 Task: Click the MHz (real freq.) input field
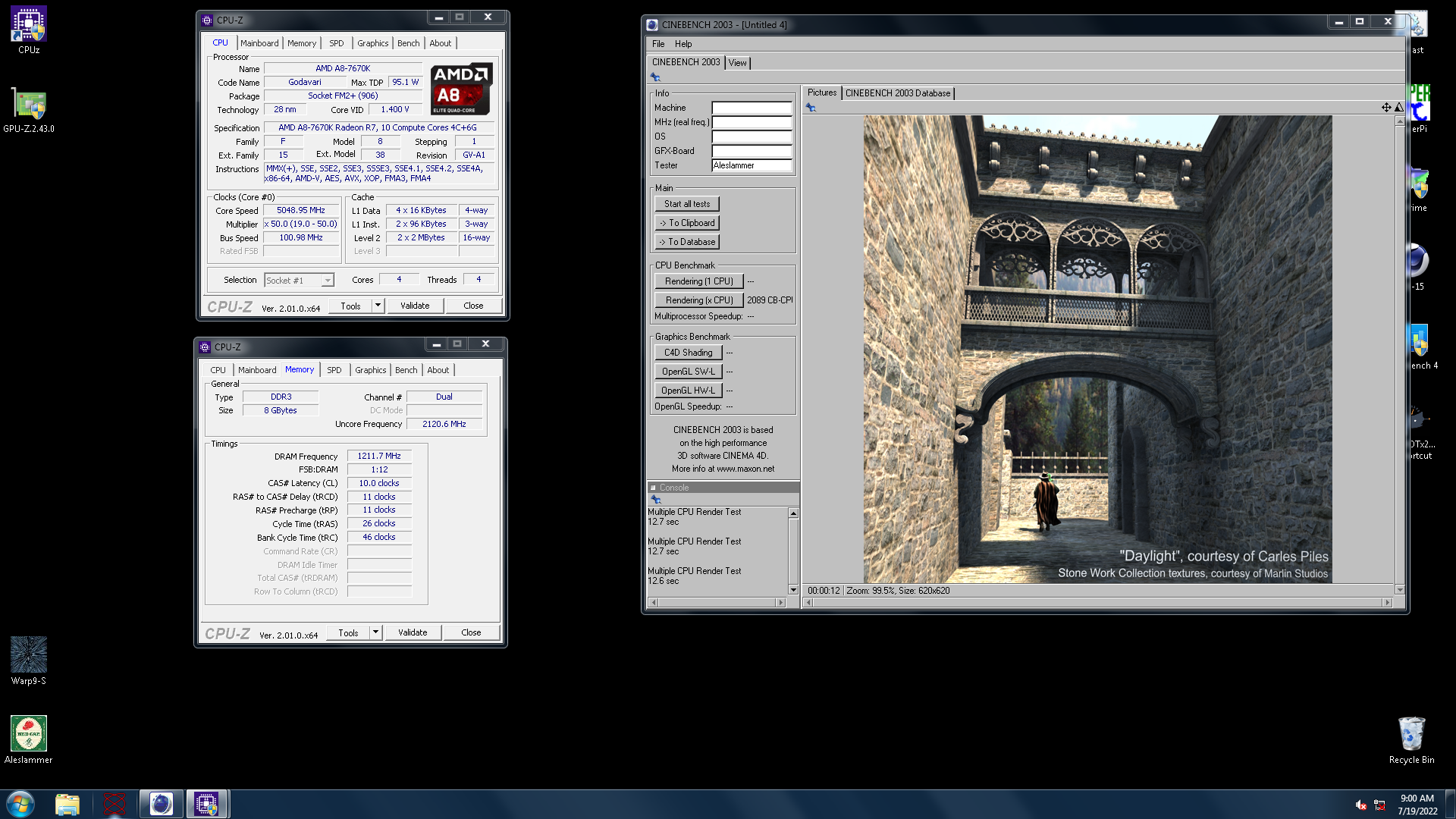coord(752,122)
